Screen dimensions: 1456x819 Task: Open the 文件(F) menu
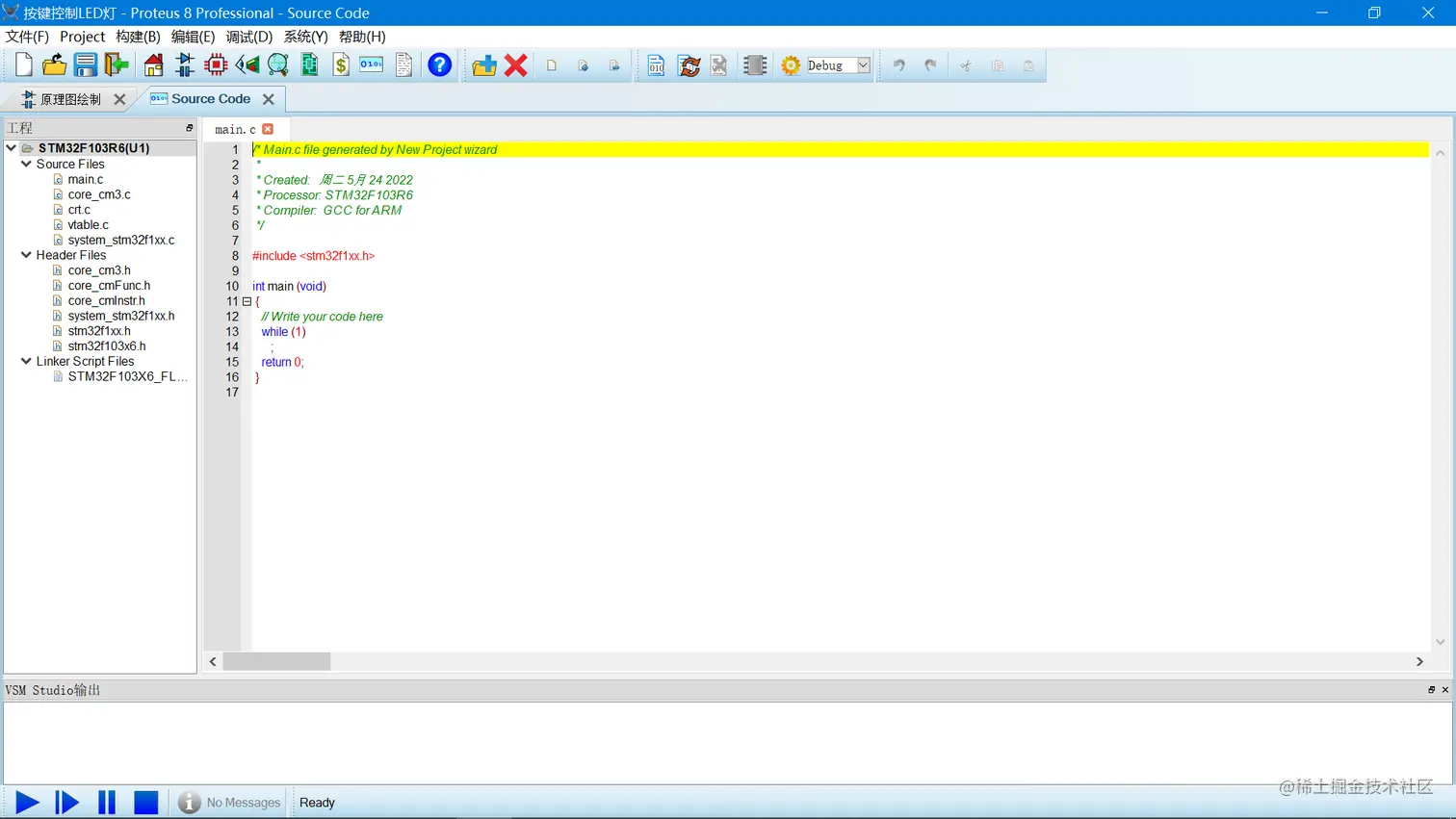pos(27,37)
